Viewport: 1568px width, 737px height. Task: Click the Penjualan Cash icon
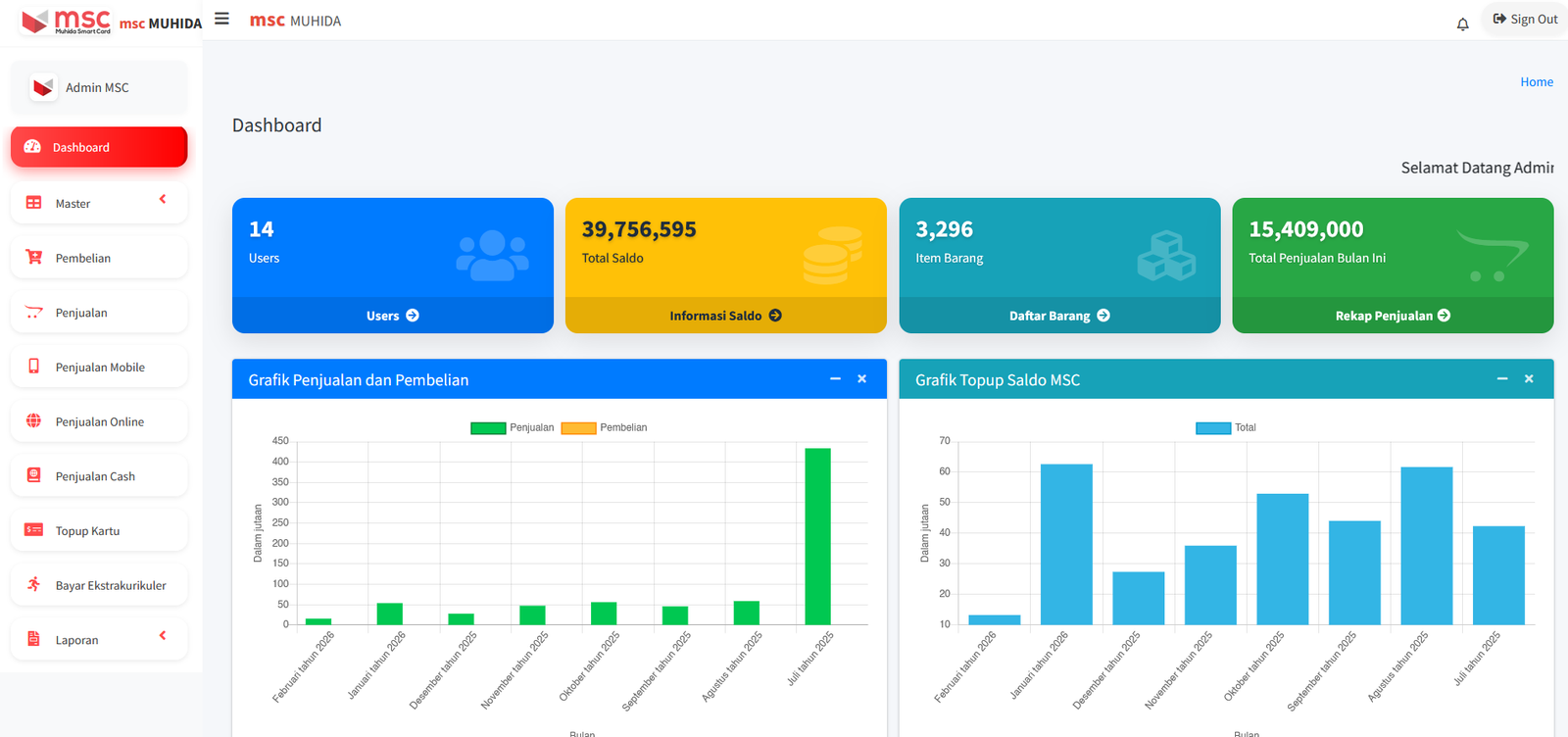point(34,475)
